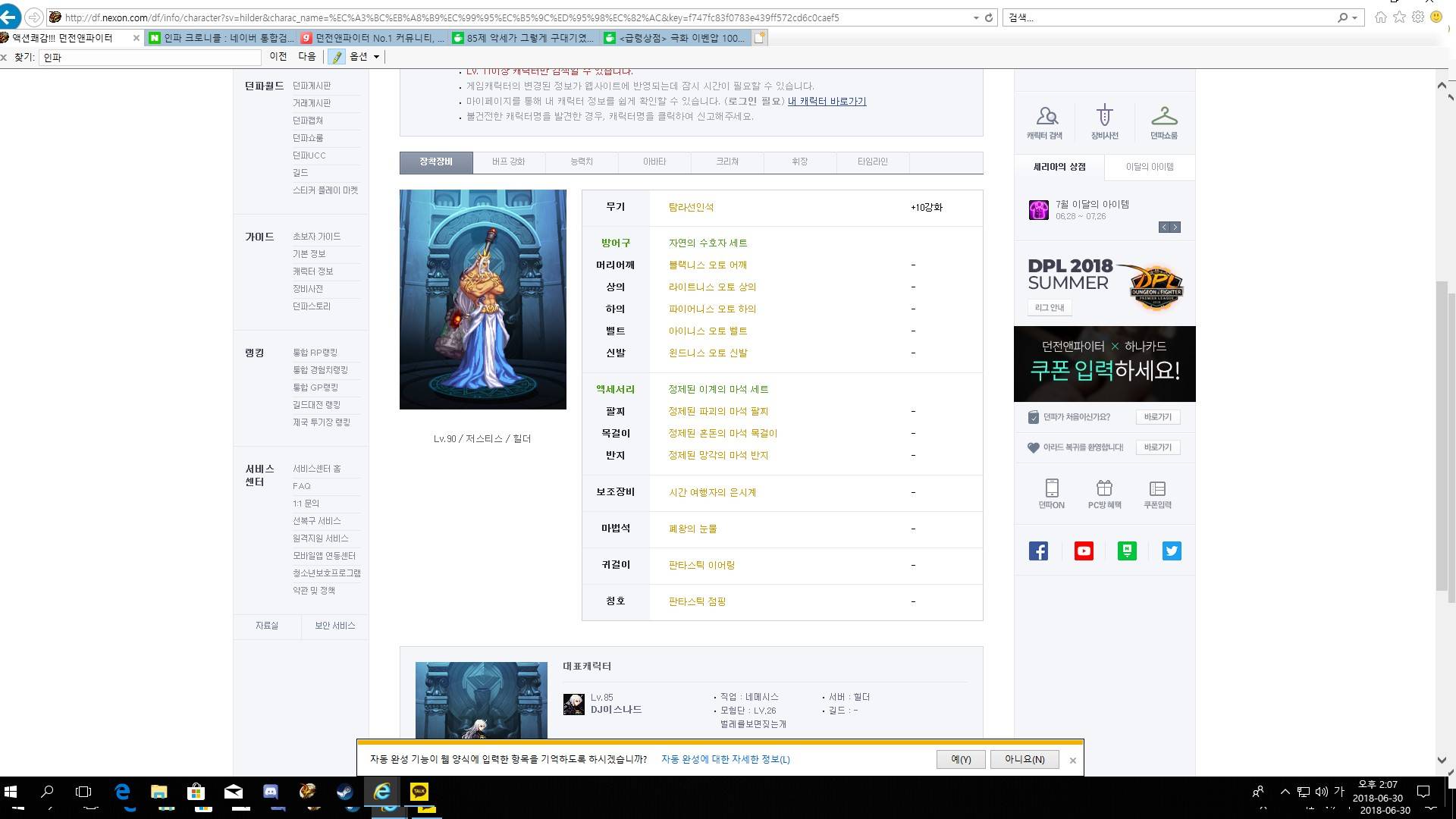Open the FAQ sidebar link
Viewport: 1456px width, 819px height.
tap(302, 486)
